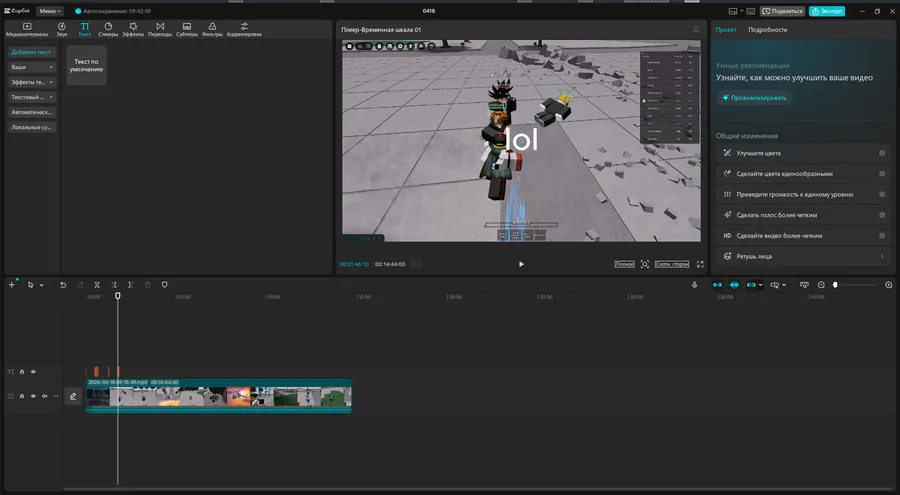Open the Фильтры filters panel
Image resolution: width=900 pixels, height=495 pixels.
(x=212, y=29)
